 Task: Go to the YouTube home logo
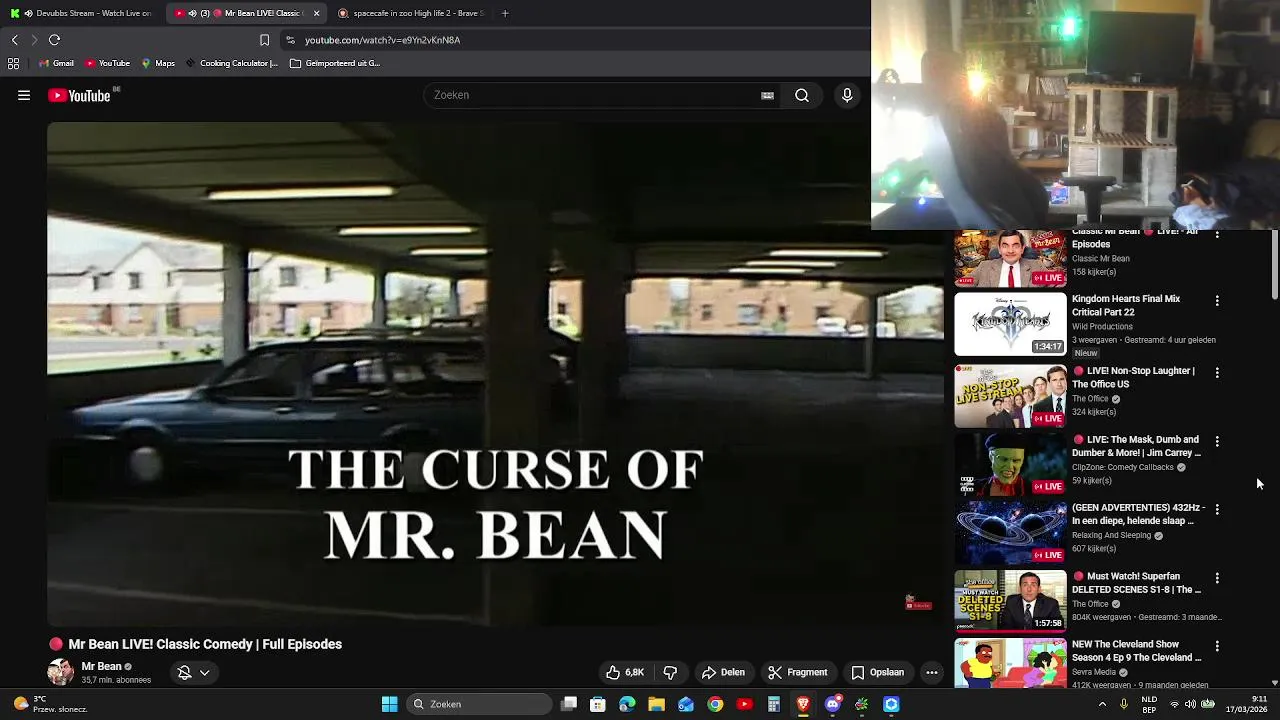80,96
